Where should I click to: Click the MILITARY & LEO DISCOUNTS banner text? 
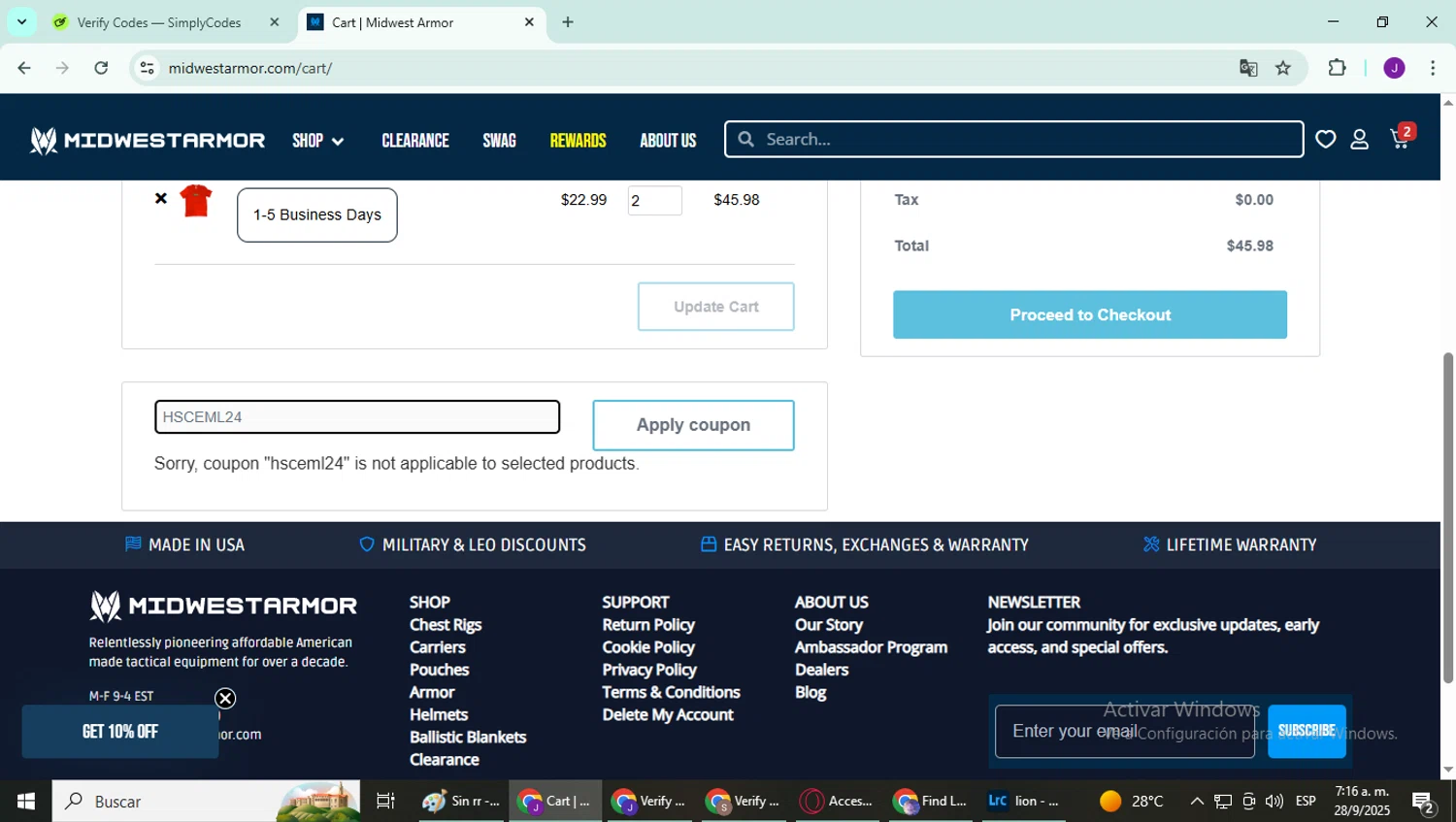483,545
